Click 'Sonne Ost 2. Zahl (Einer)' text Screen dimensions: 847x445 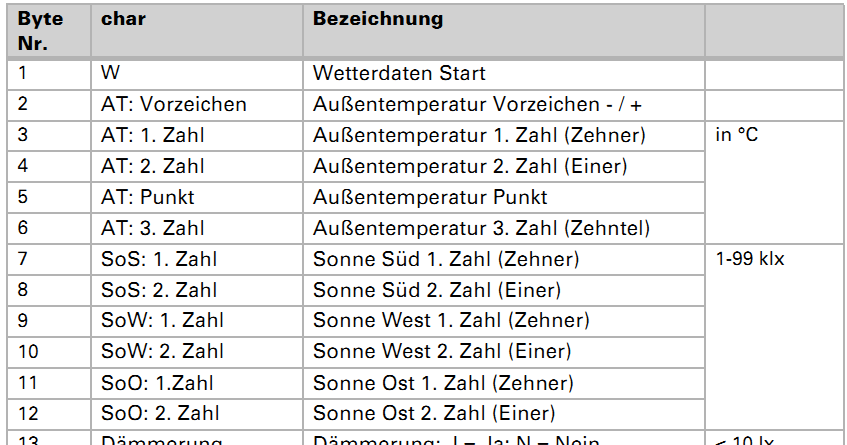click(x=434, y=413)
